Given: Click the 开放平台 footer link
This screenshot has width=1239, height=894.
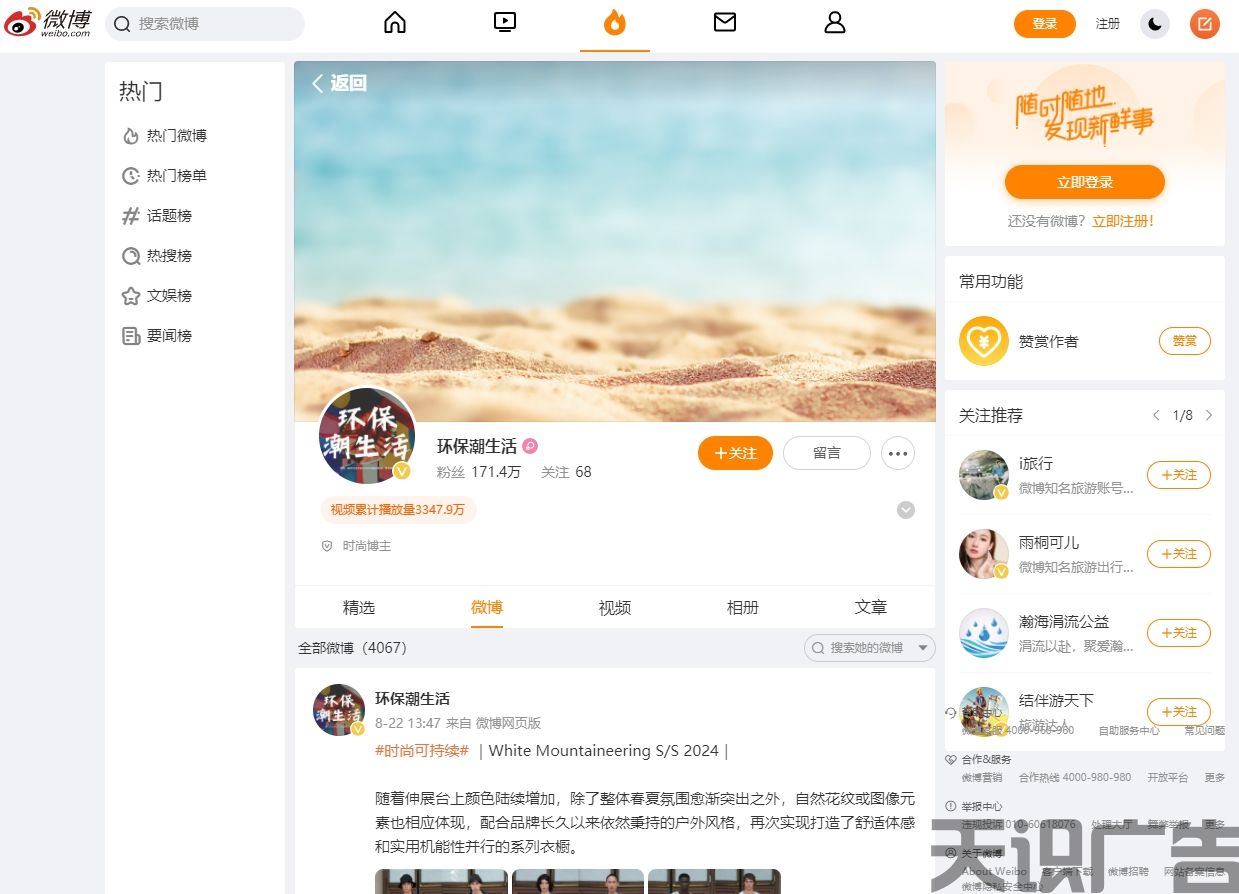Looking at the screenshot, I should pyautogui.click(x=1167, y=778).
